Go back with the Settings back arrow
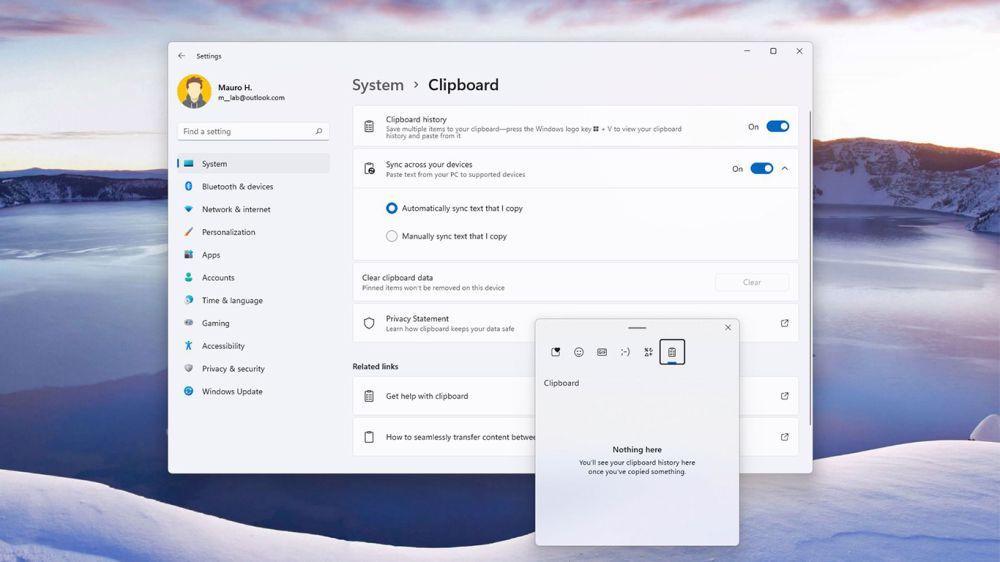This screenshot has height=562, width=1000. [182, 56]
